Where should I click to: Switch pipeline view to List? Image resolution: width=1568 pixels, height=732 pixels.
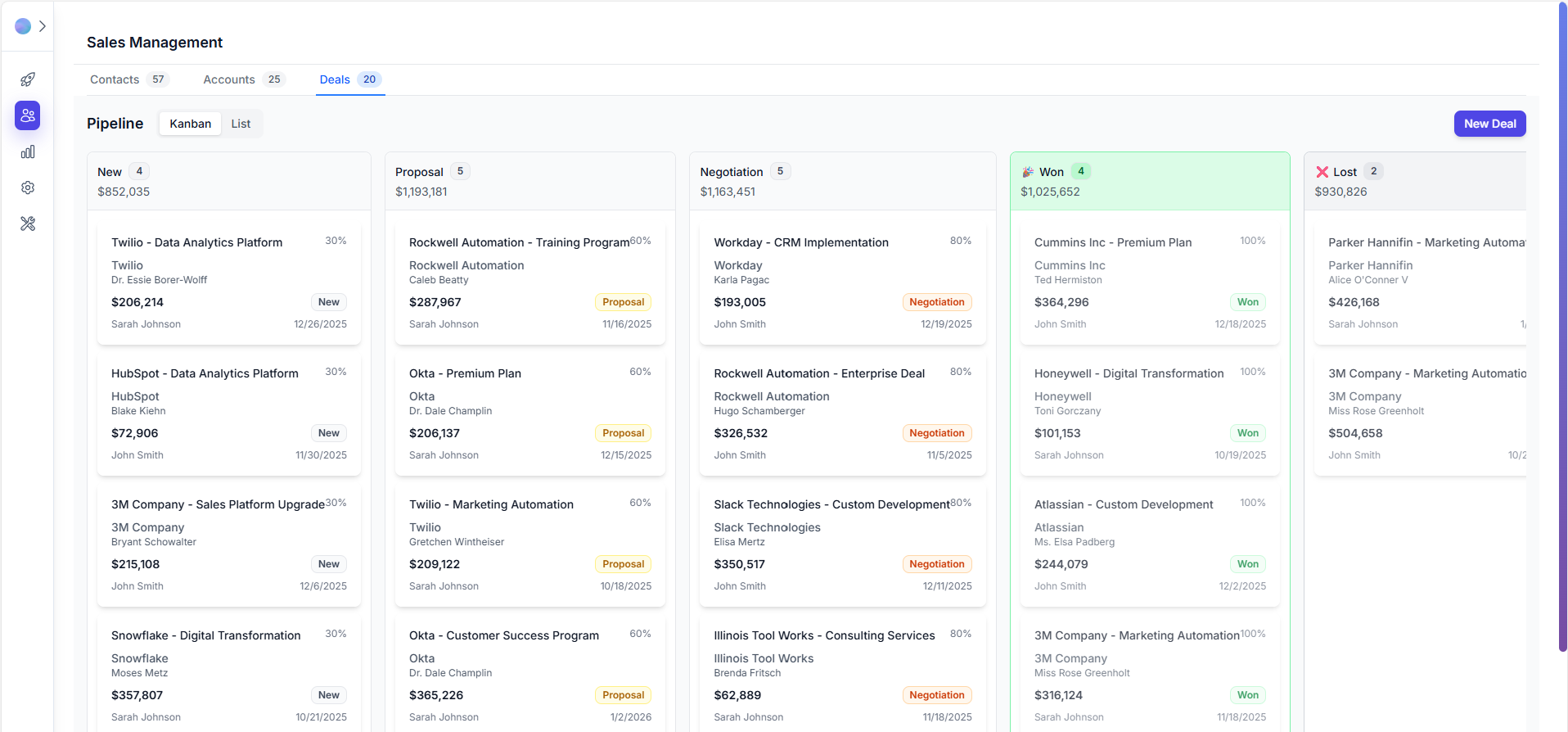tap(241, 124)
